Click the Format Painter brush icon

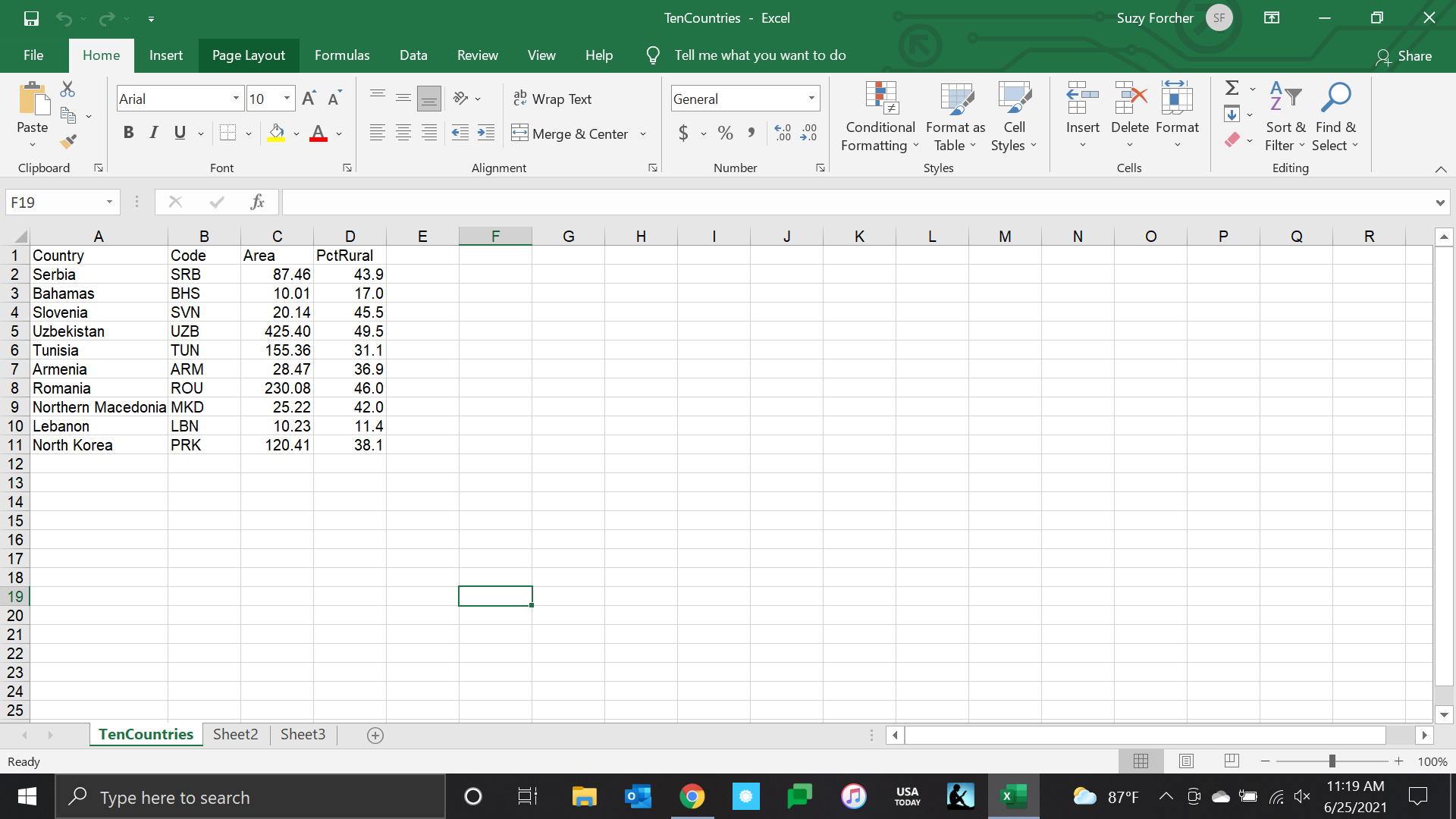(68, 142)
